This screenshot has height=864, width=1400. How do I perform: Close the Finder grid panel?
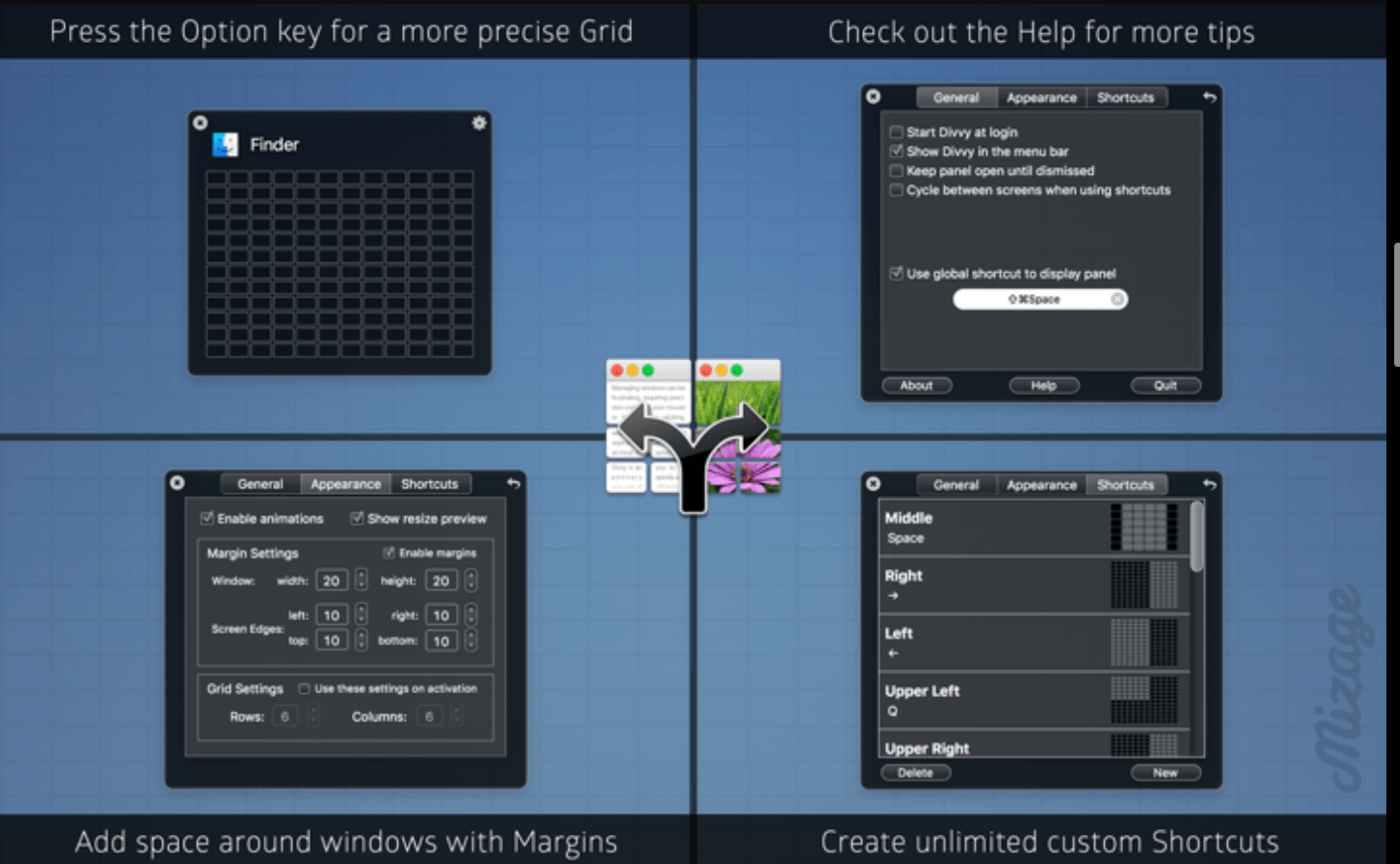tap(200, 123)
